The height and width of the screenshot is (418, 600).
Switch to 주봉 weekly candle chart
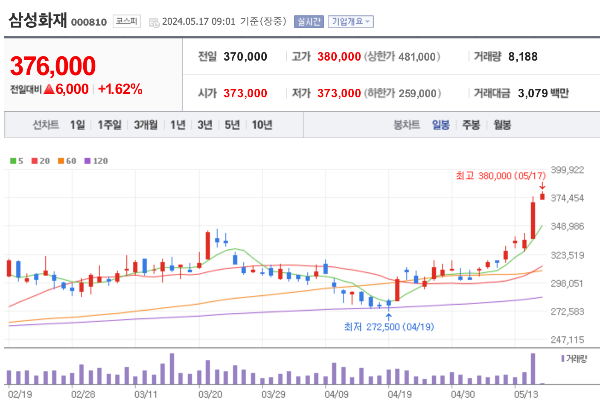(471, 125)
